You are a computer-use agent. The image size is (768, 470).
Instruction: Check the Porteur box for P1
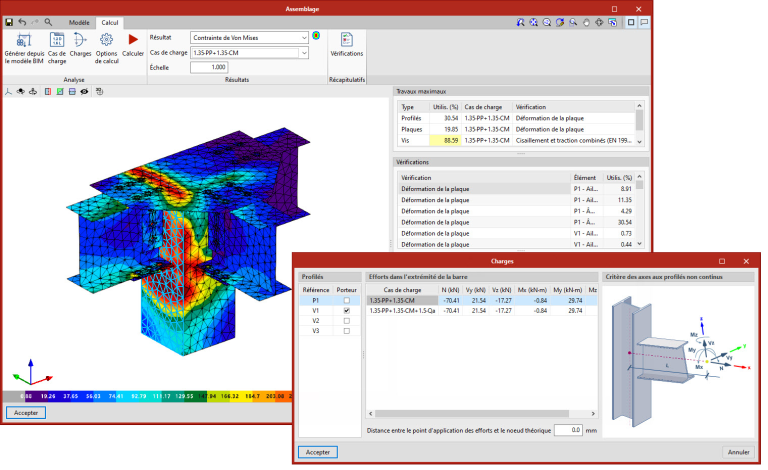click(x=346, y=299)
